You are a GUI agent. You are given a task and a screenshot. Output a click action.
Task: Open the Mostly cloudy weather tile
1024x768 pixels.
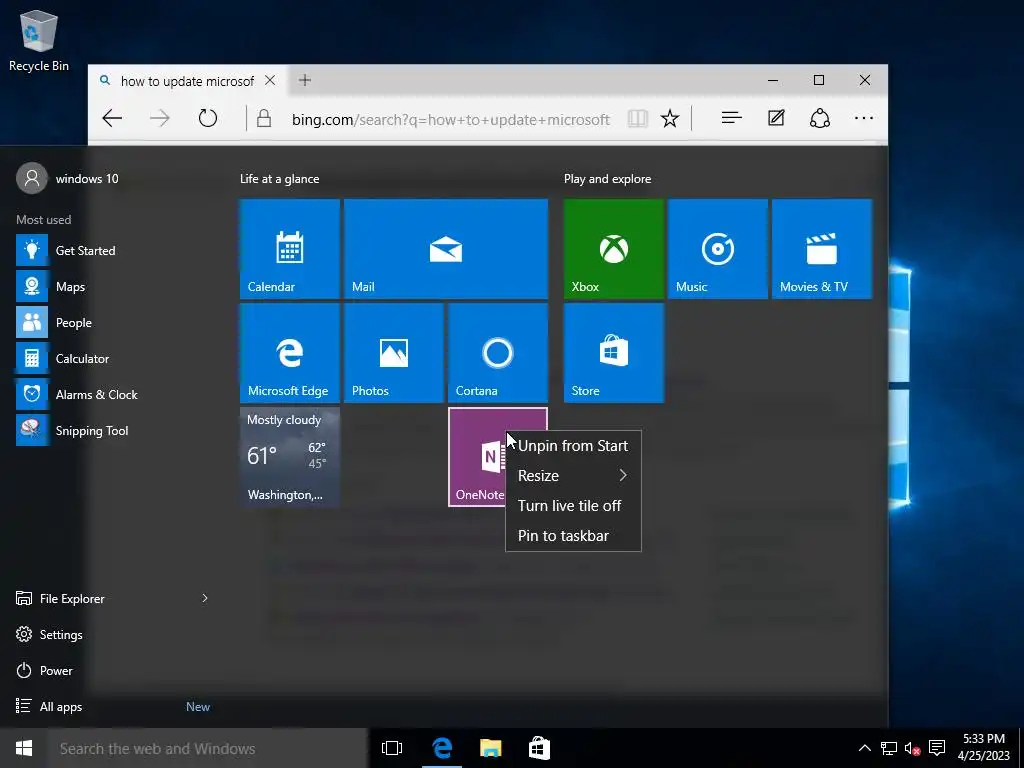[289, 457]
